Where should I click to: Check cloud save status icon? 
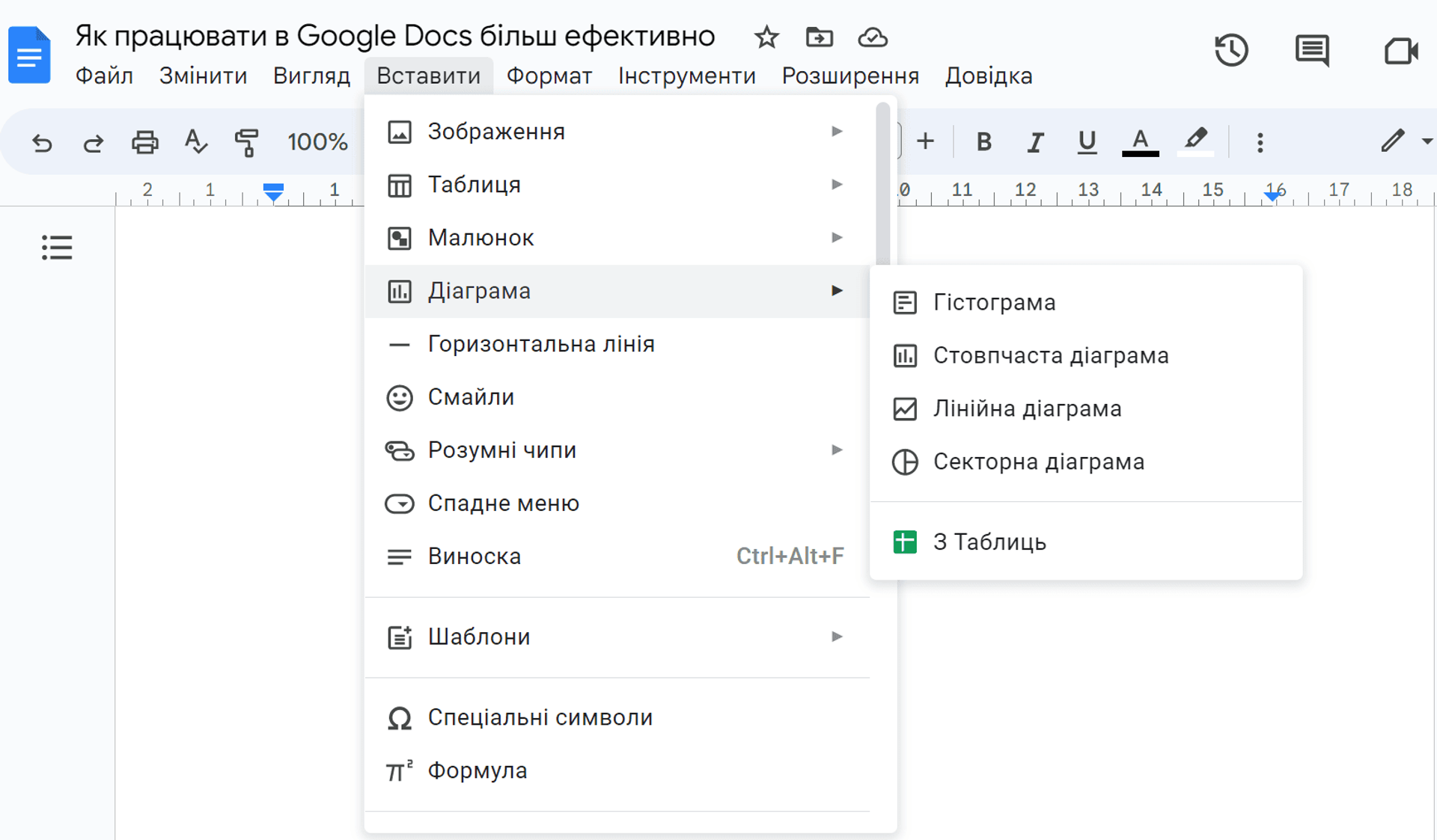tap(873, 37)
